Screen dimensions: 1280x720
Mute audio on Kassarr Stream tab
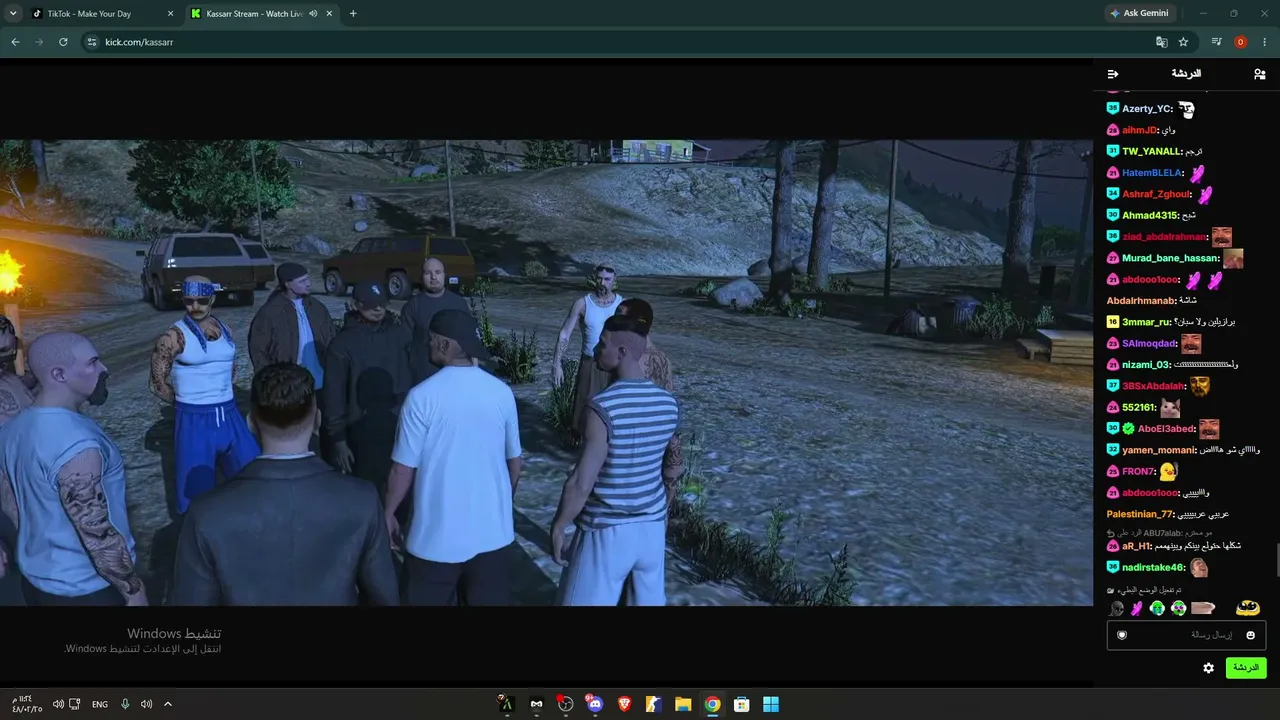tap(313, 14)
